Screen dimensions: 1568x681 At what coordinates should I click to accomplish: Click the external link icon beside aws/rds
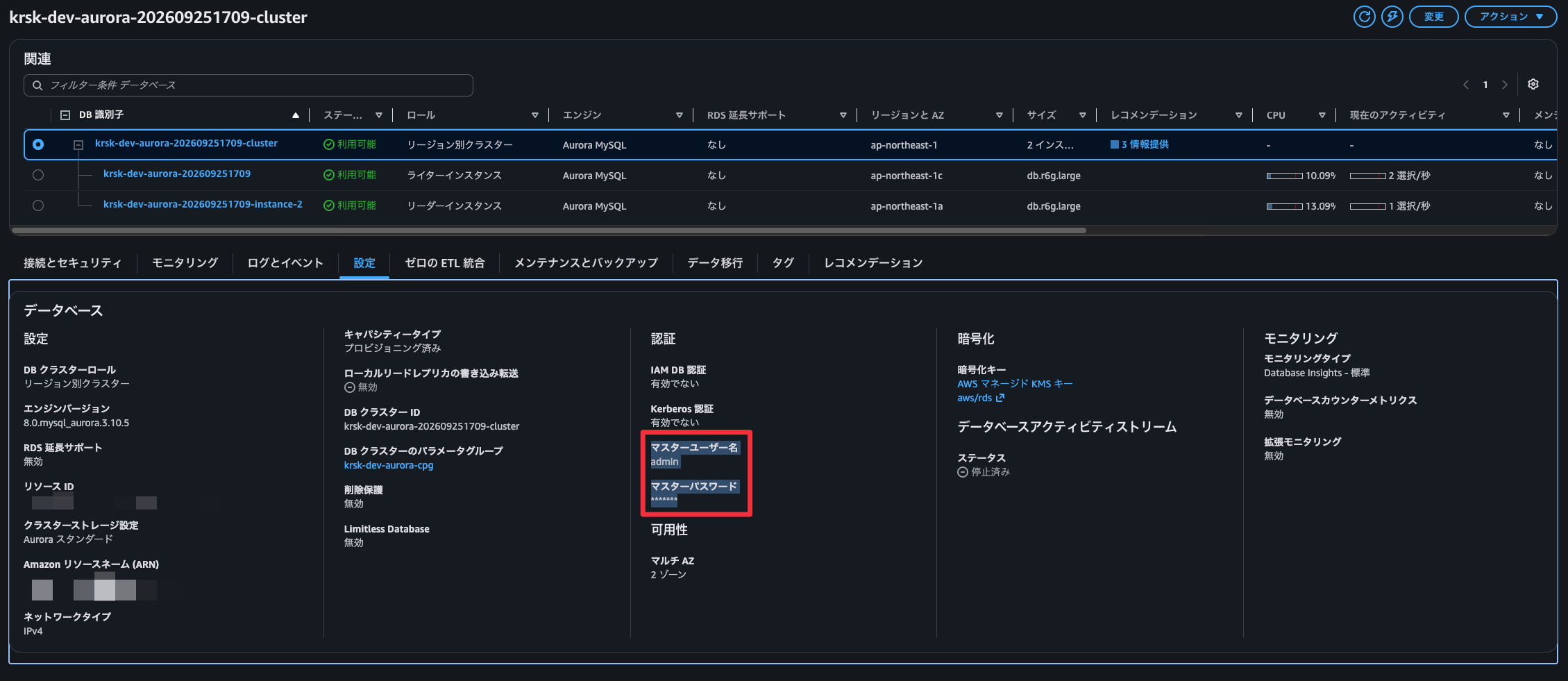tap(1000, 398)
